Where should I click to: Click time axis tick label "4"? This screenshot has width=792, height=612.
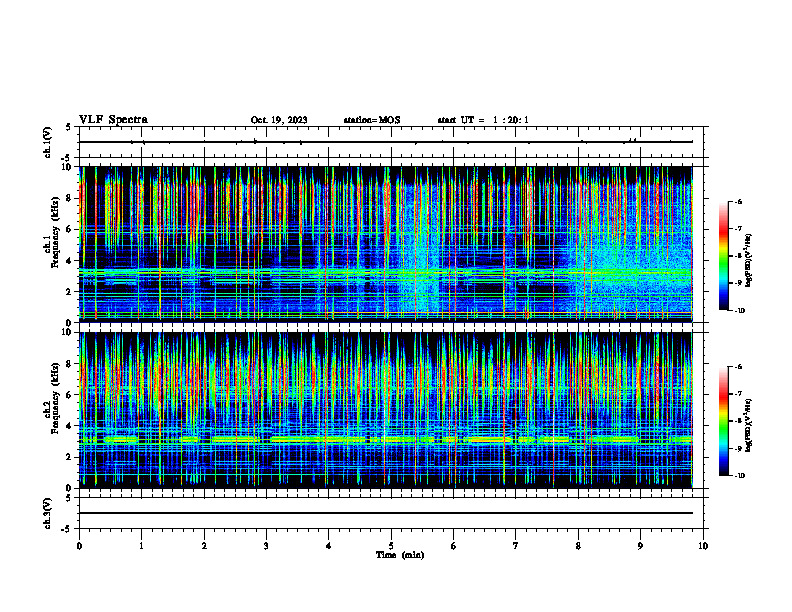point(328,546)
